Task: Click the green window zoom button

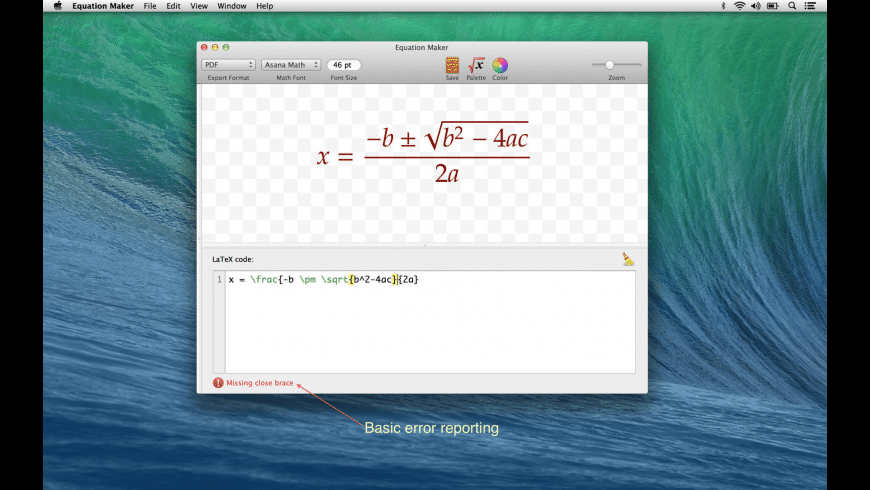Action: click(x=226, y=48)
